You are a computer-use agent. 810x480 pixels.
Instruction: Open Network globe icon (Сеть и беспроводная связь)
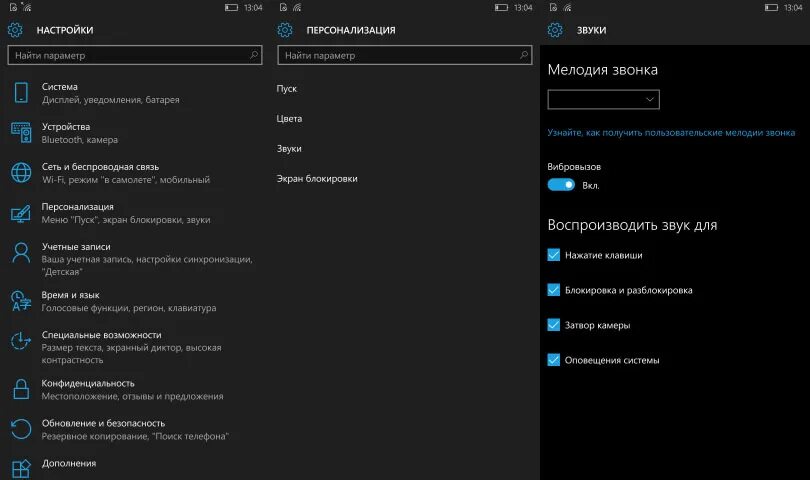point(21,173)
